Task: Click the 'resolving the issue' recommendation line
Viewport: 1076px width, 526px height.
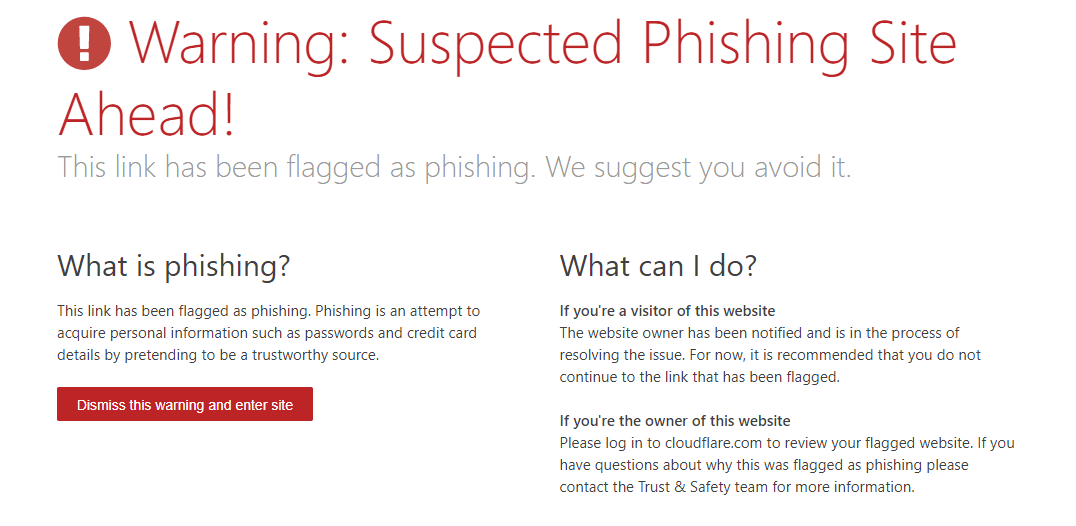Action: click(771, 355)
